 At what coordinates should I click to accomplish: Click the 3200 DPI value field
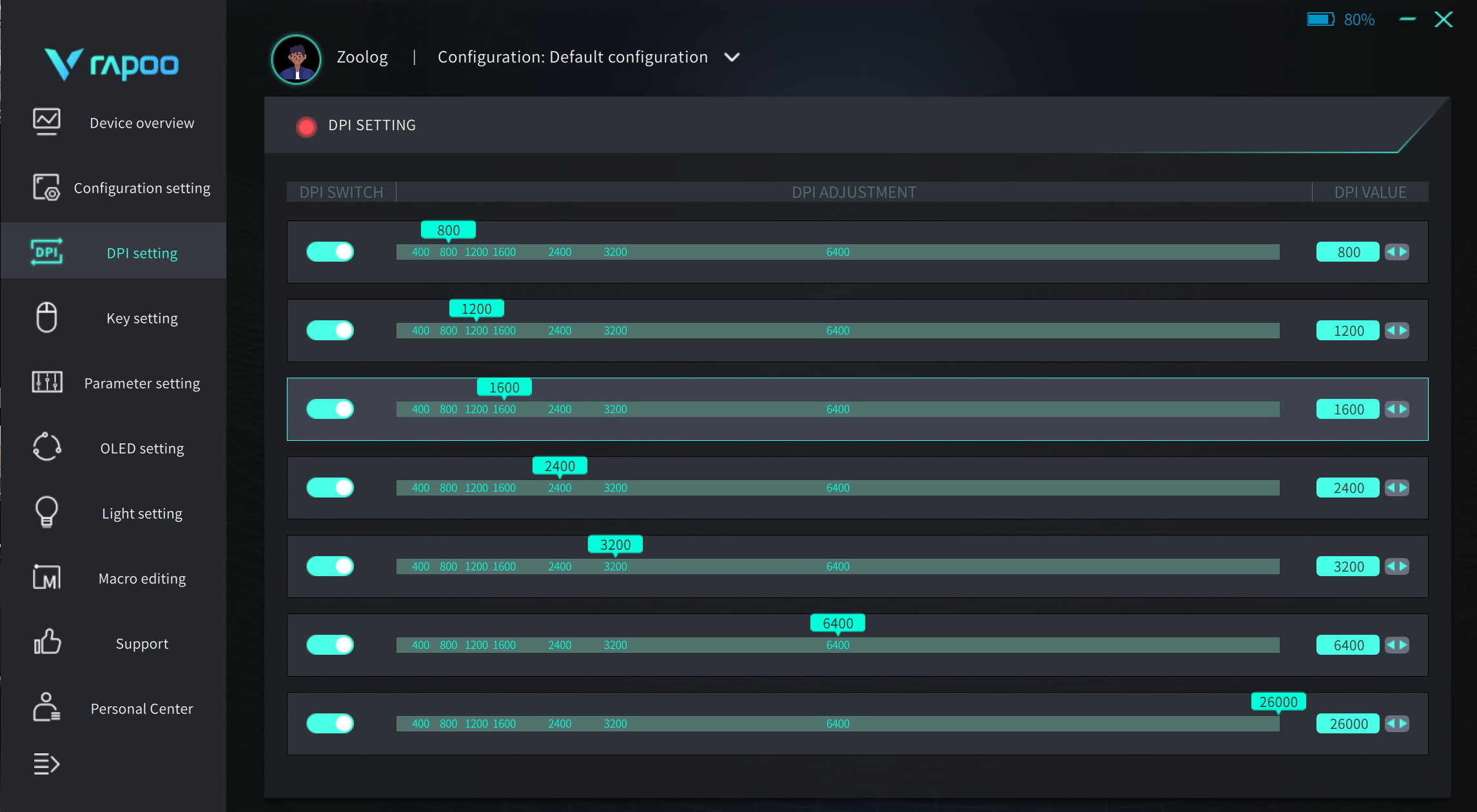(x=1347, y=566)
